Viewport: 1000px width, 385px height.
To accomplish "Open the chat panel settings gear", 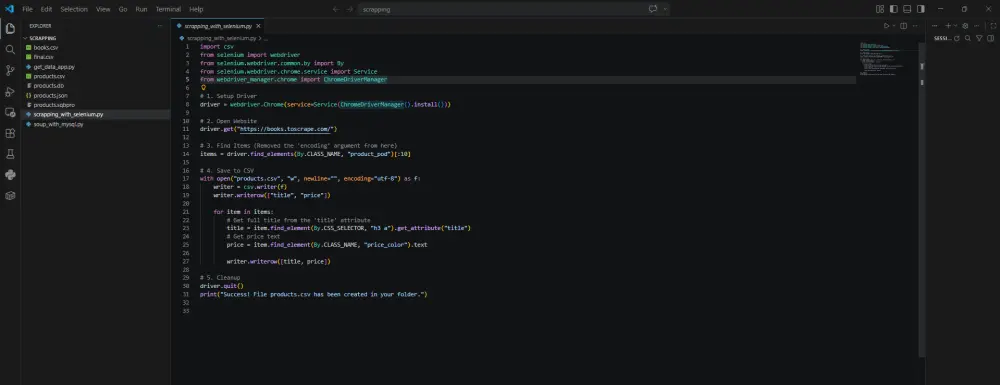I will click(x=965, y=26).
